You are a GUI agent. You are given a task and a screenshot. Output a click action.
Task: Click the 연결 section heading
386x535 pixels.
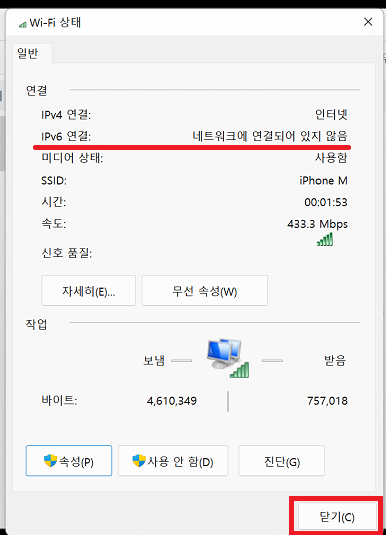pyautogui.click(x=37, y=90)
